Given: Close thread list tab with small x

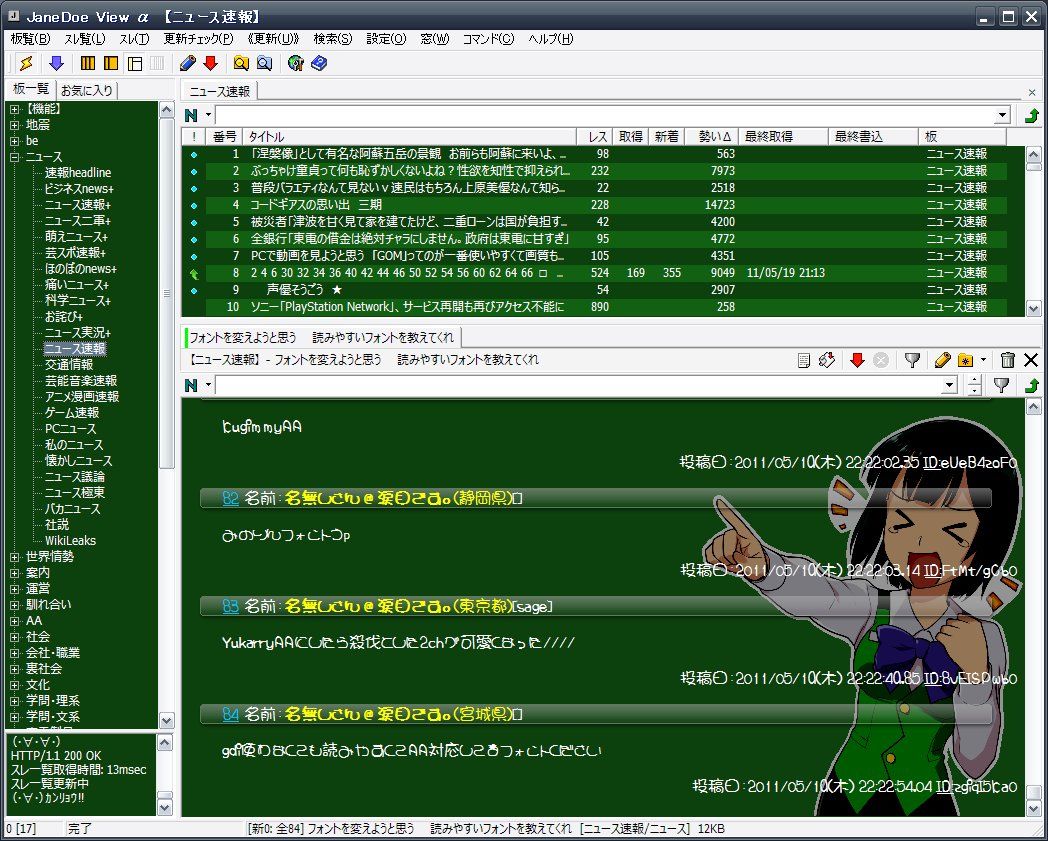Looking at the screenshot, I should click(x=1032, y=92).
